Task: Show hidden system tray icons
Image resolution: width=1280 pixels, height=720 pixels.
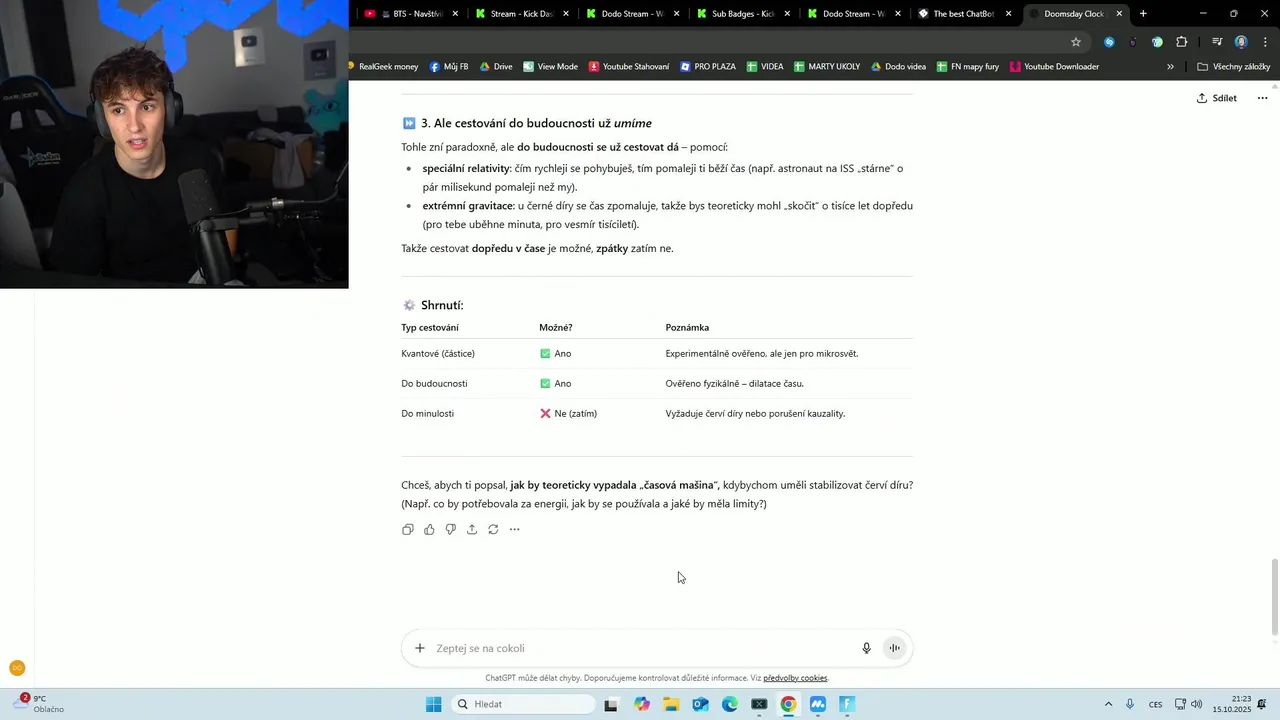Action: 1108,704
